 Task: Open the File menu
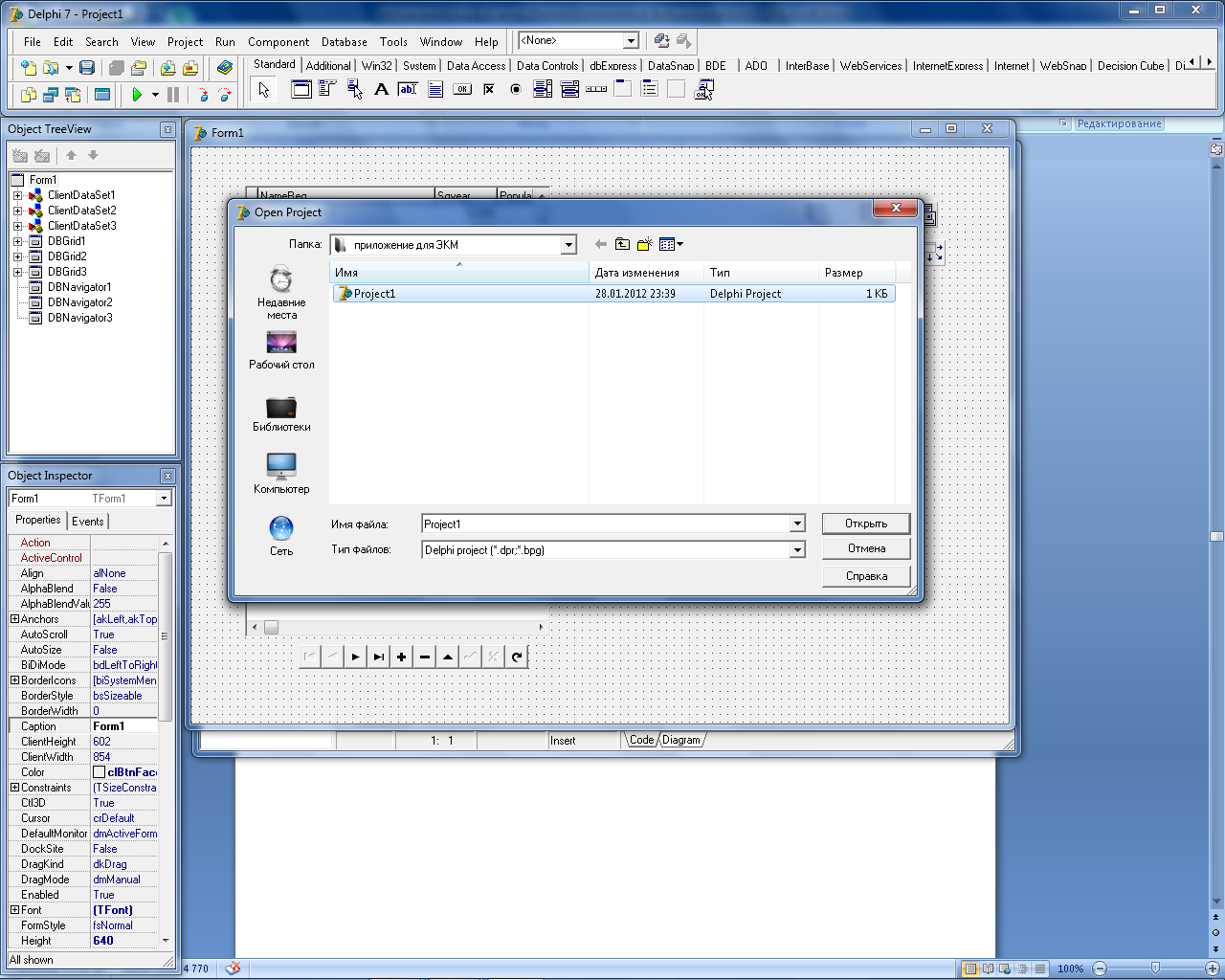[x=33, y=42]
